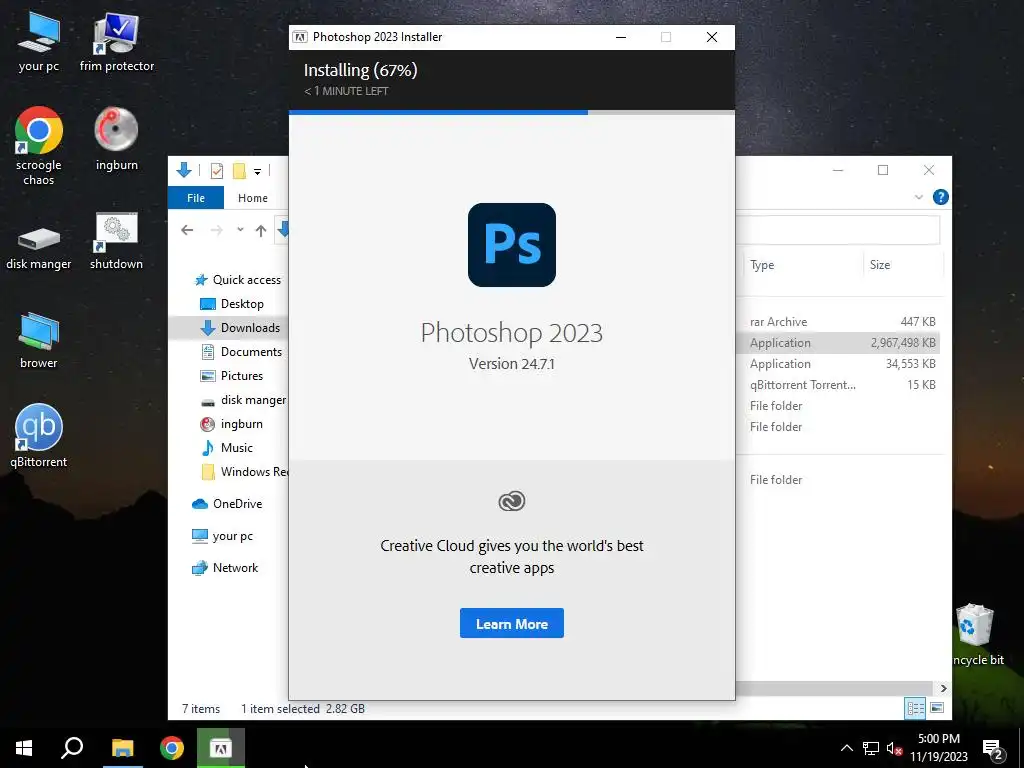Click the installer title bar Adobe icon
The width and height of the screenshot is (1024, 768).
point(300,37)
